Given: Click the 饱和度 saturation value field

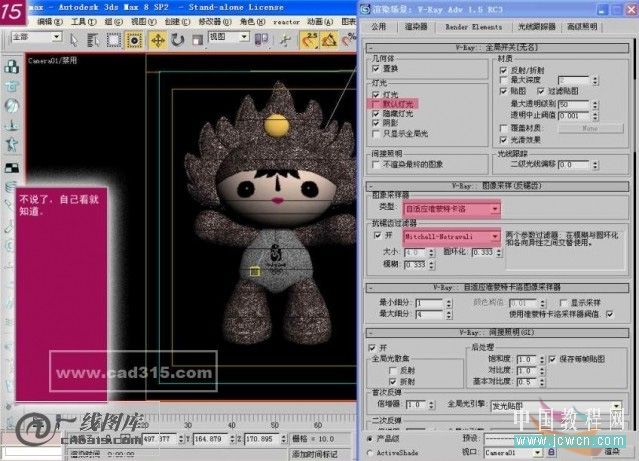Looking at the screenshot, I should pos(527,359).
